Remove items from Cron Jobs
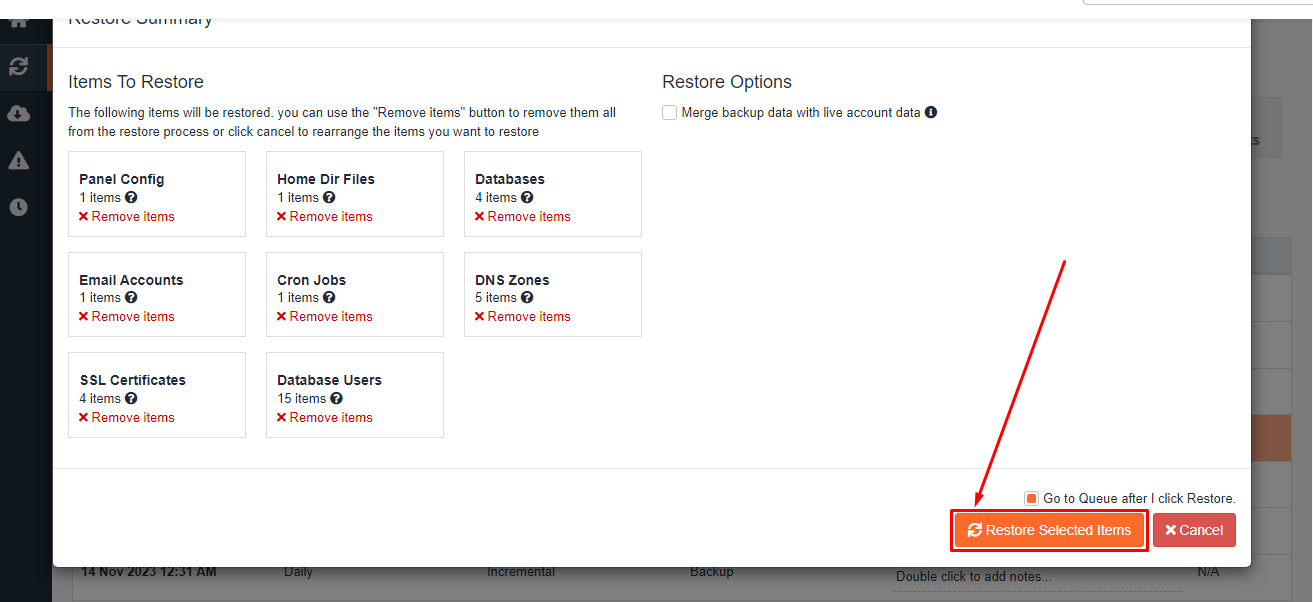 point(325,316)
